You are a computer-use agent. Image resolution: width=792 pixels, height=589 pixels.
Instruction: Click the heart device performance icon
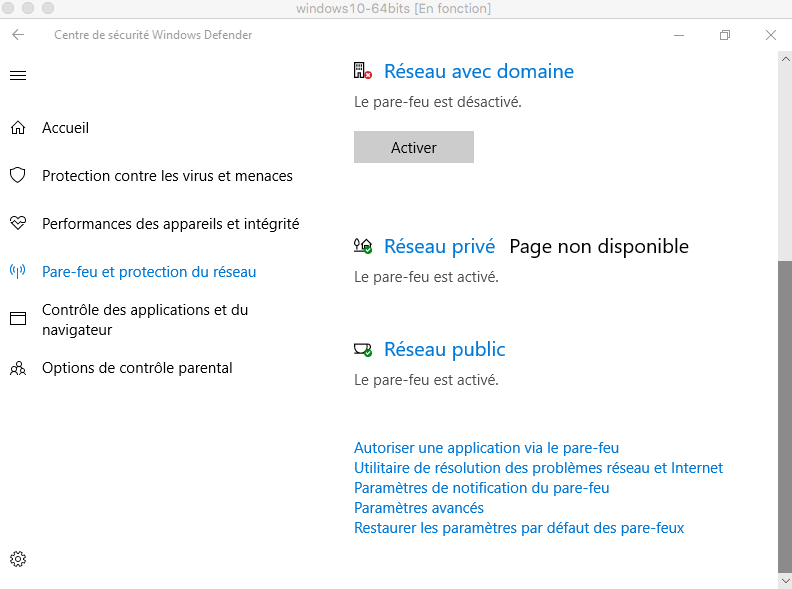coord(18,223)
